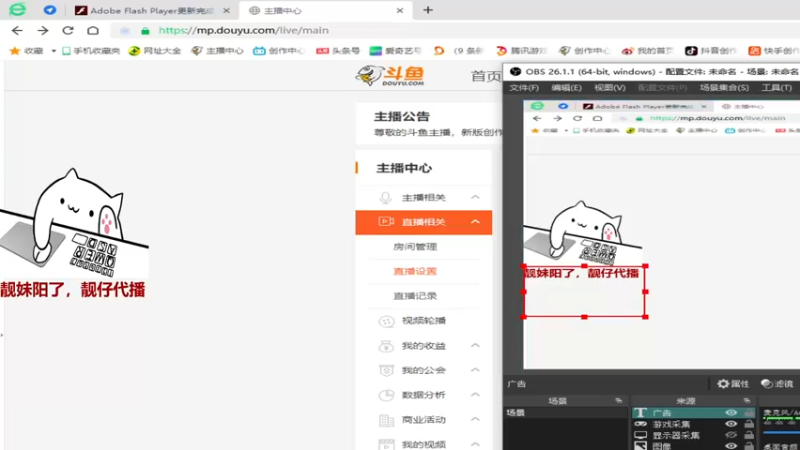Open the 网址大全 bookmark
800x450 pixels.
[x=155, y=51]
